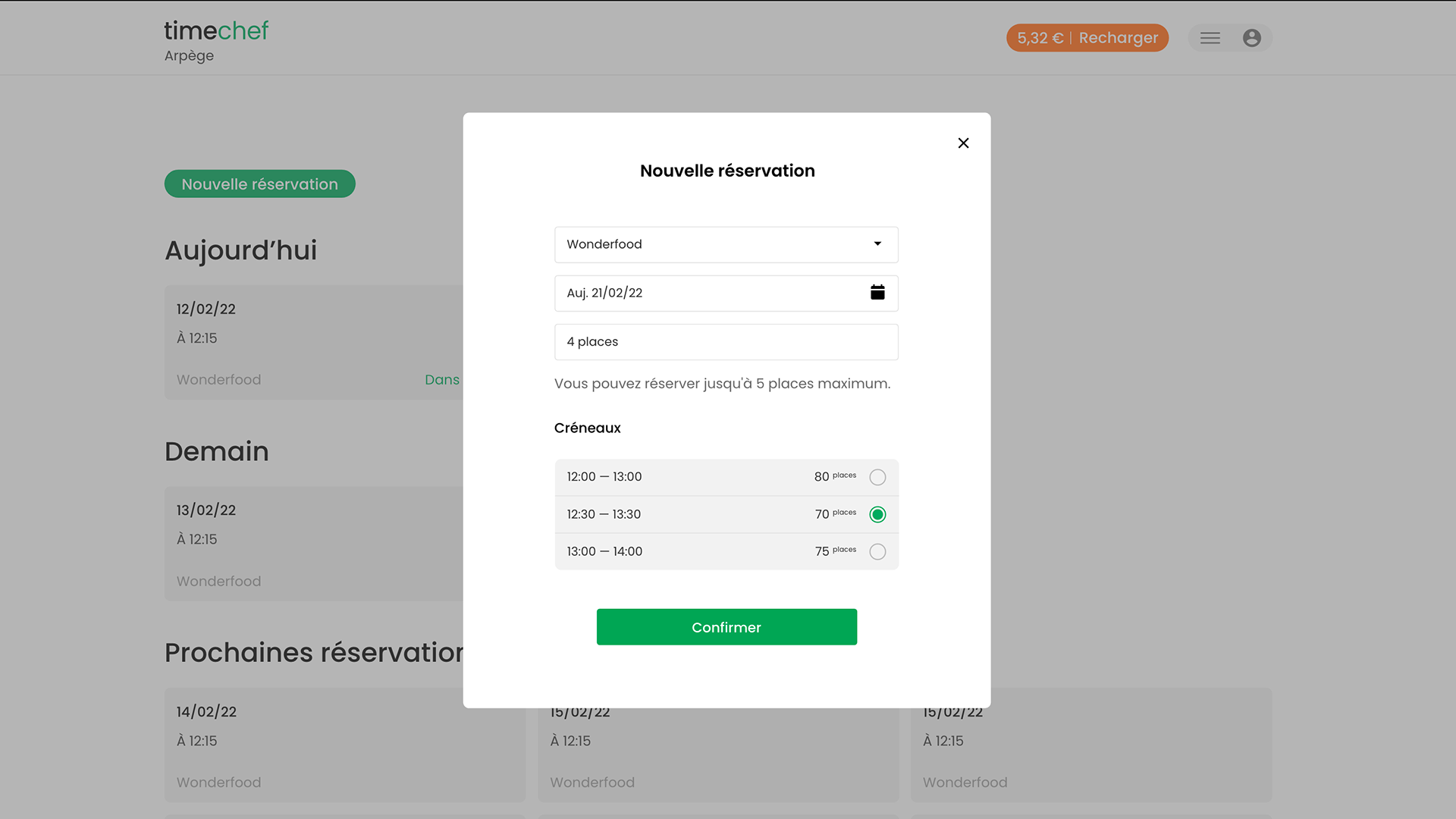Image resolution: width=1456 pixels, height=819 pixels.
Task: Click the Nouvelle réservation green pill button
Action: [259, 184]
